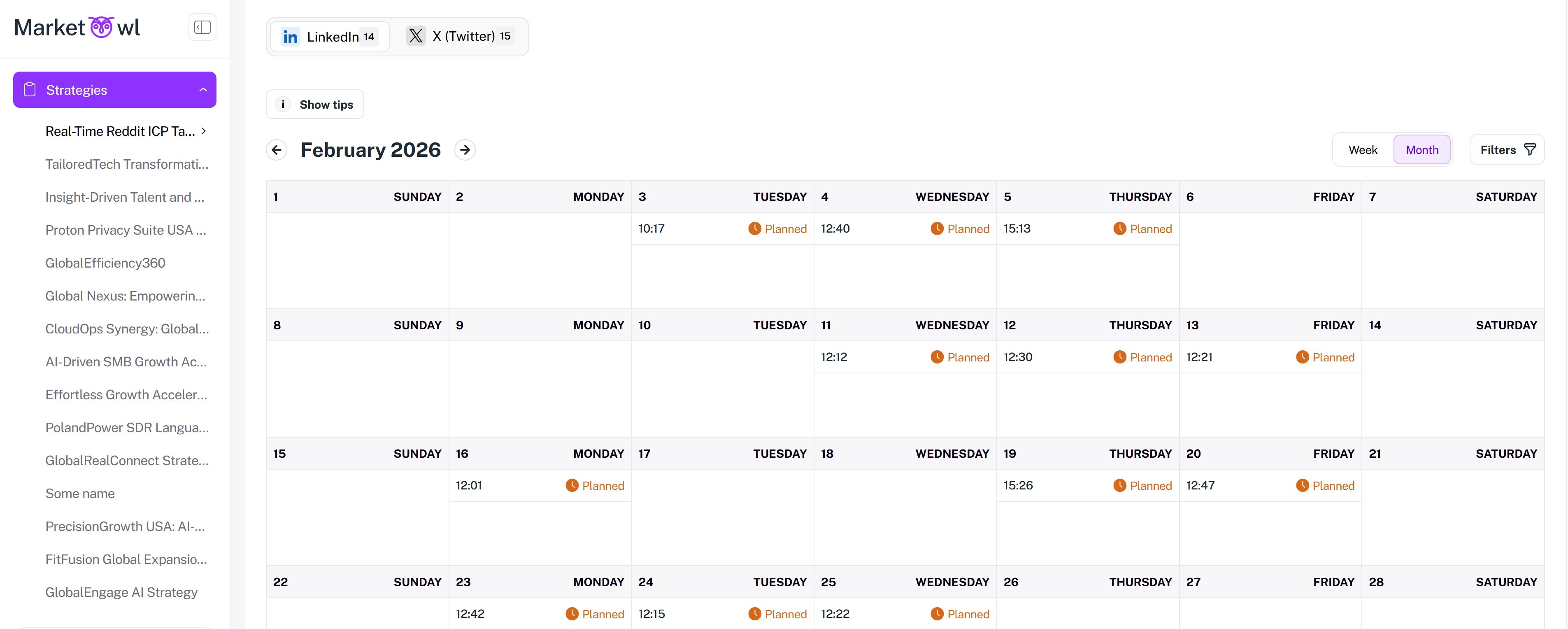Collapse the Strategies section chevron
This screenshot has width=1568, height=629.
pos(203,90)
